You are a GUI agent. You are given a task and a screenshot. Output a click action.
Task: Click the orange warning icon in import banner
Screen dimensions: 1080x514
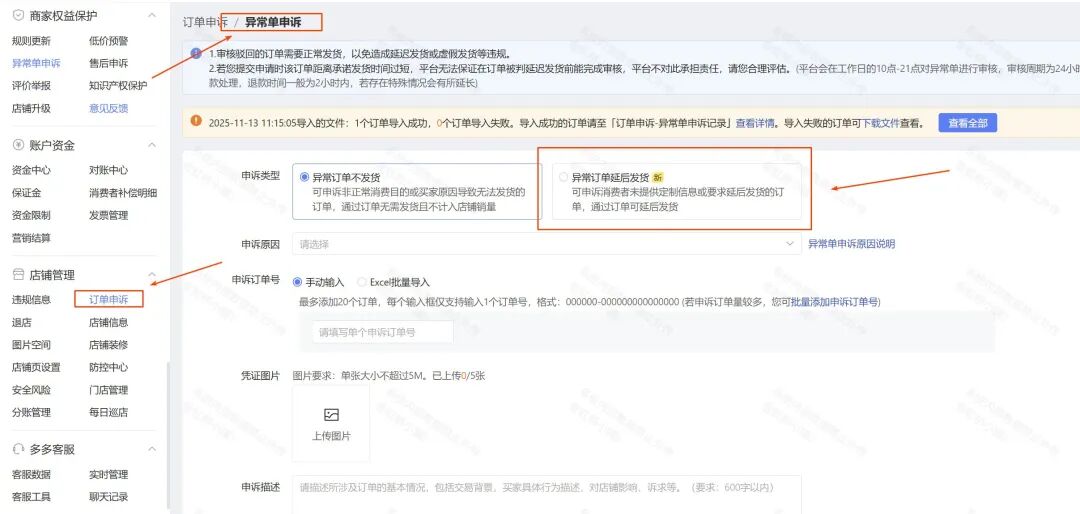[x=196, y=122]
